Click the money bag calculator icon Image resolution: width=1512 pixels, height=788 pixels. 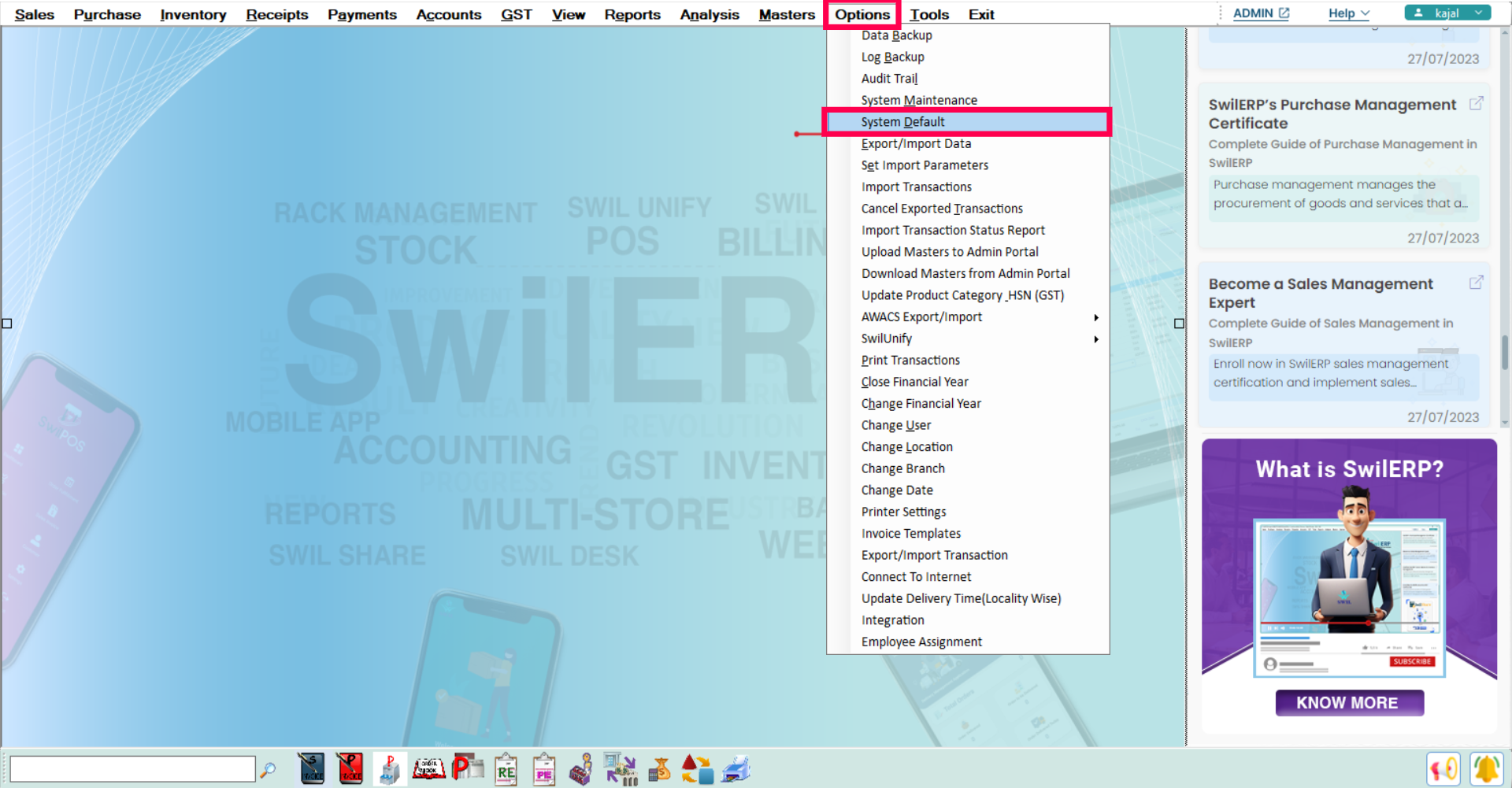659,769
